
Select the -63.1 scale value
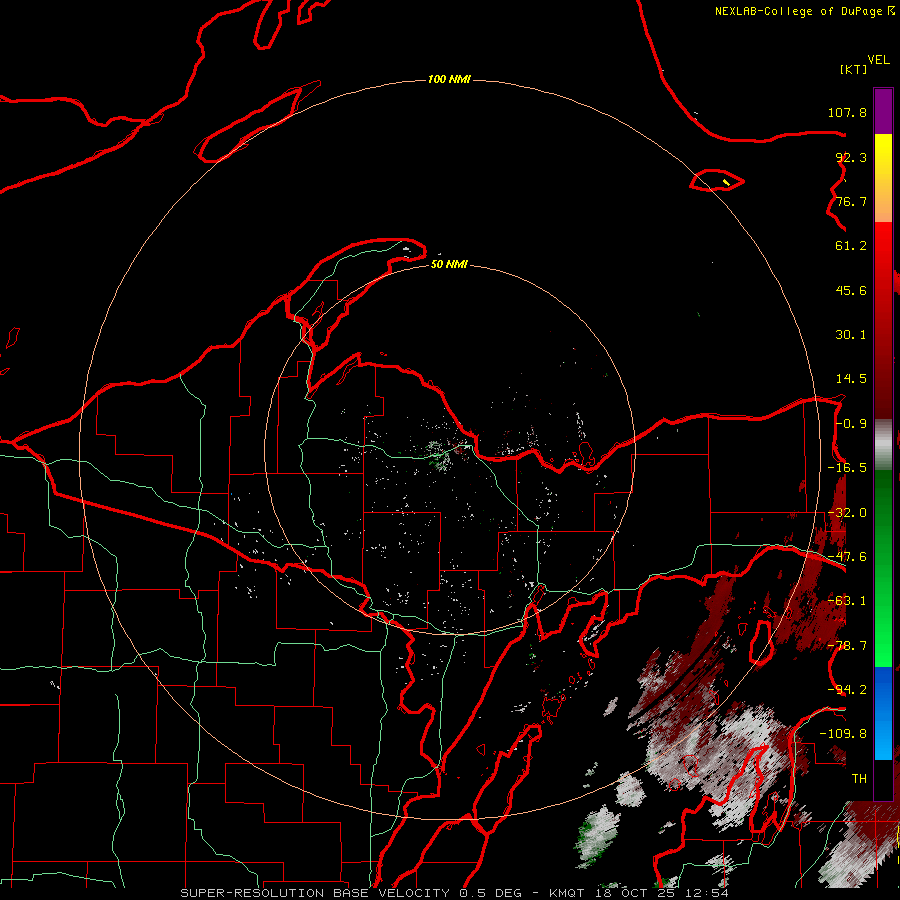(847, 601)
